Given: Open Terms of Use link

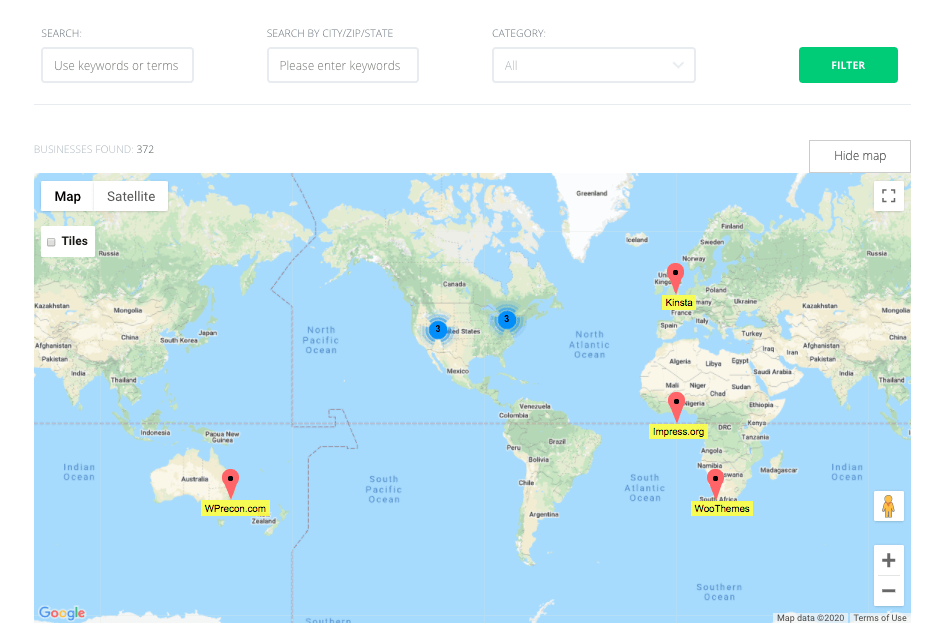Looking at the screenshot, I should tap(879, 618).
